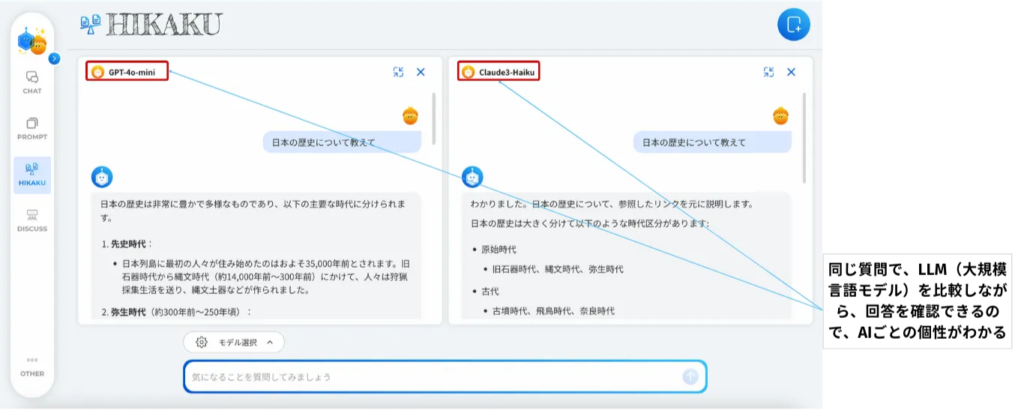Screen dimensions: 1024x410
Task: Close the Claude3-Haiku panel
Action: click(791, 72)
